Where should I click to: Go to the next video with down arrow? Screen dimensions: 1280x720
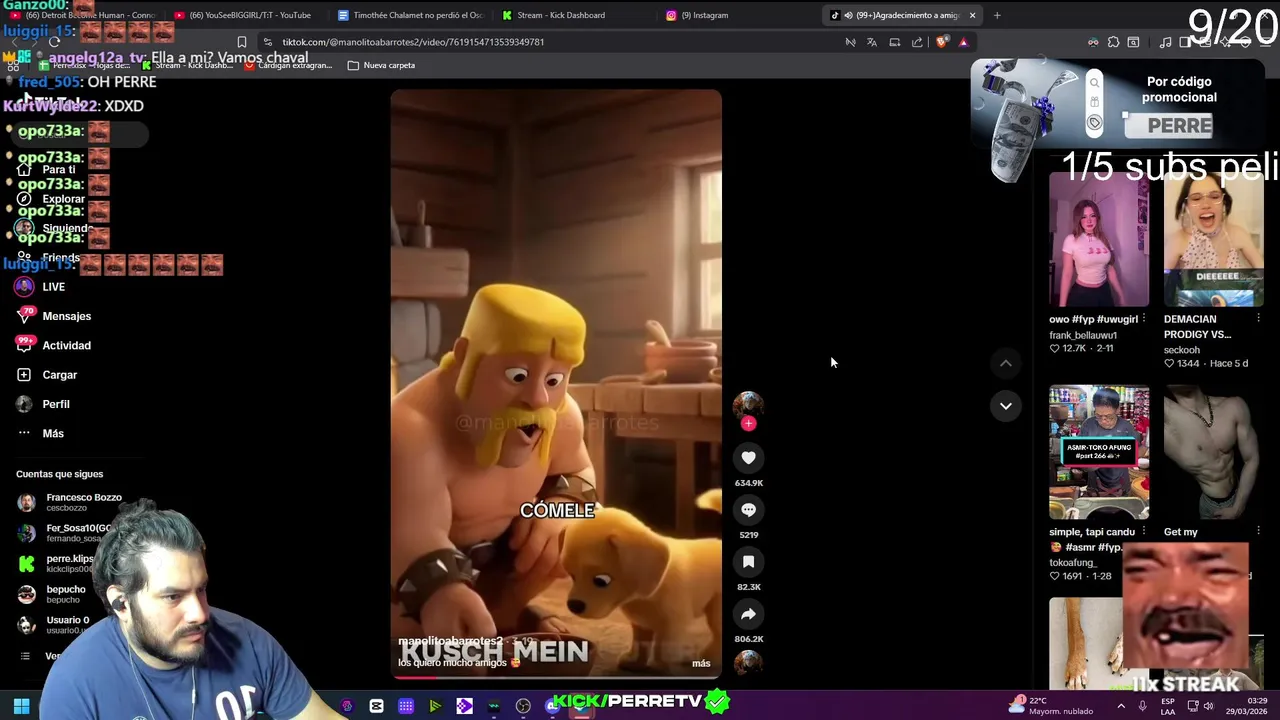point(1005,405)
